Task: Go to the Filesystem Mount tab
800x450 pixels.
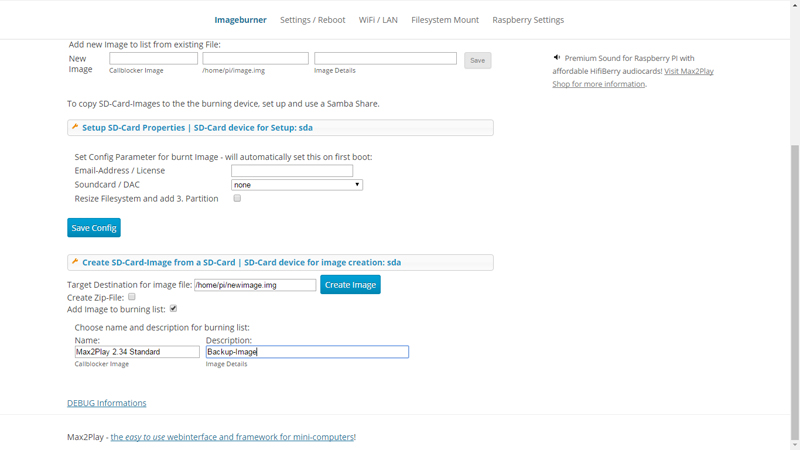Action: coord(445,20)
